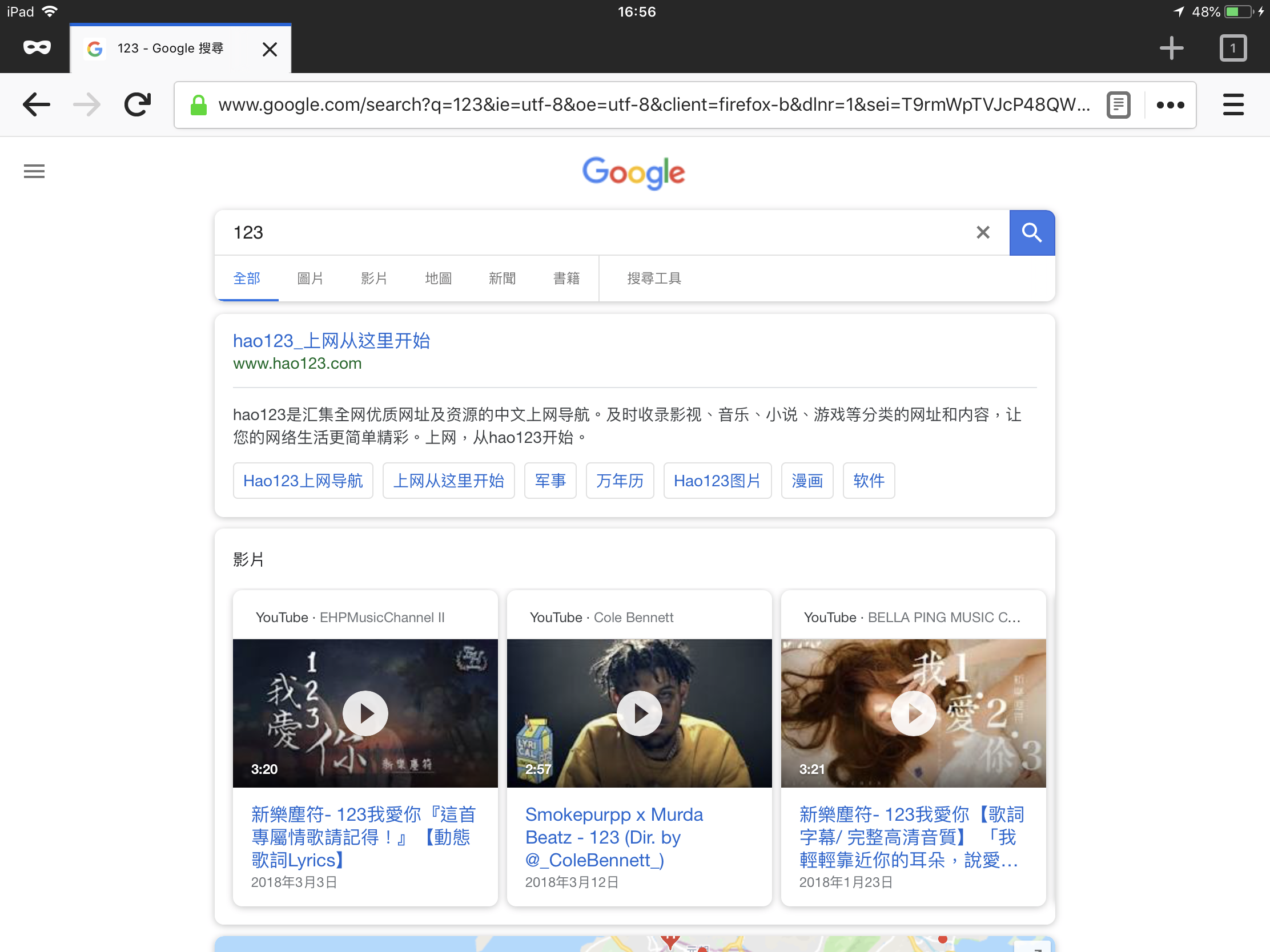1270x952 pixels.
Task: Click the 2018年3月12日 date text
Action: point(571,882)
